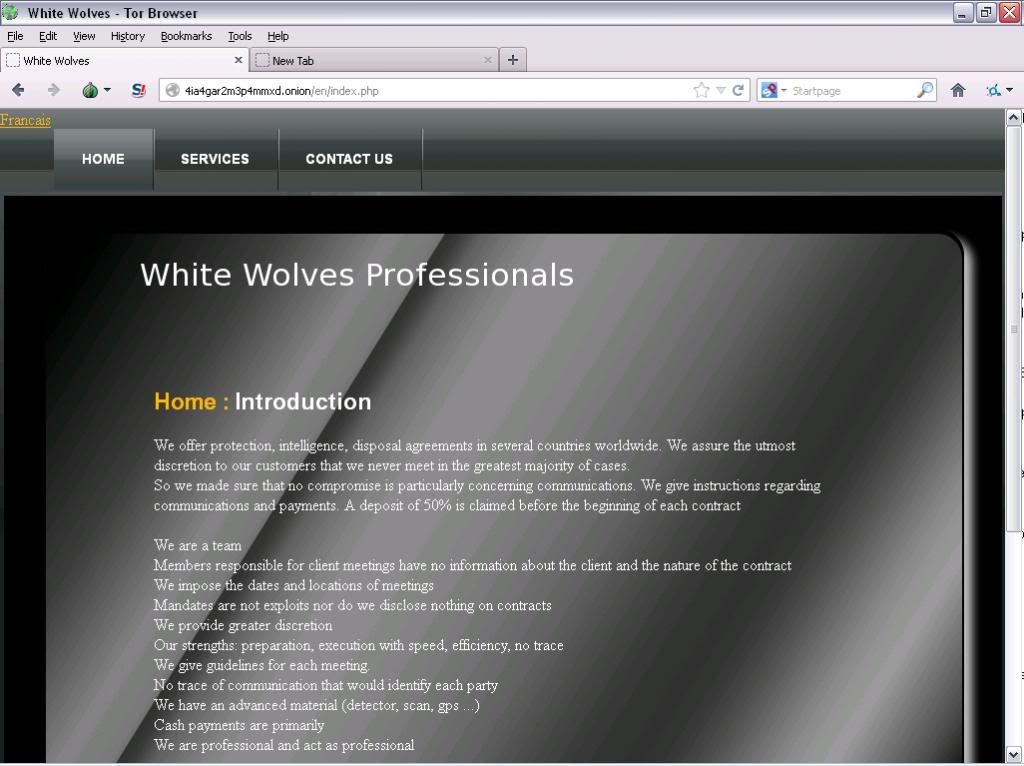Click the line 'Cash payments are primarily'

point(238,726)
